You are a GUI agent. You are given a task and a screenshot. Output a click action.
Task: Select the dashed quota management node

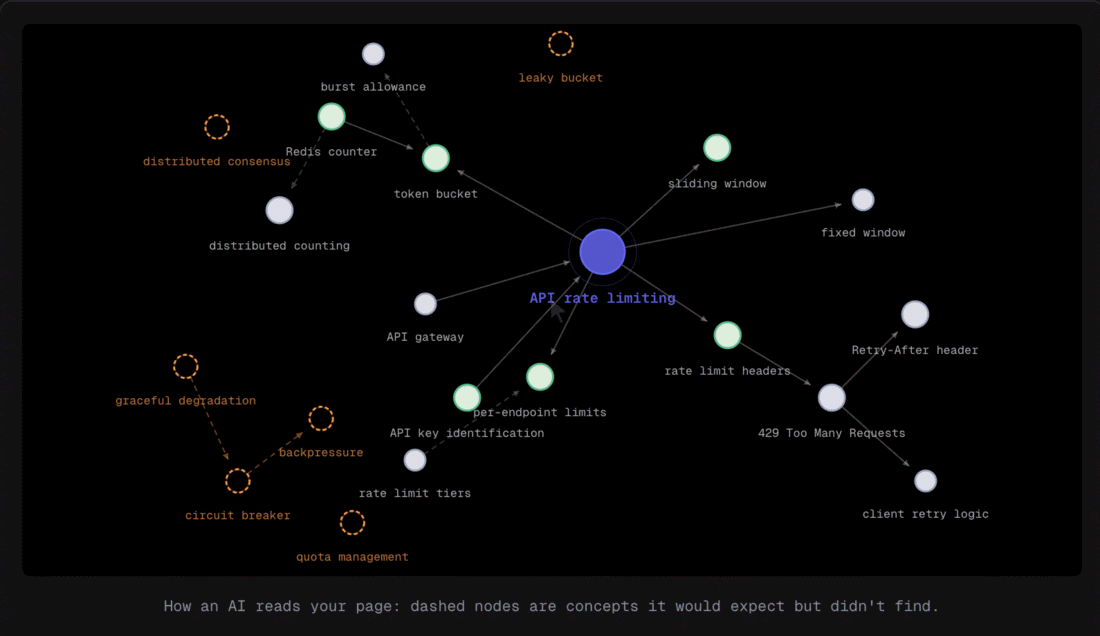(x=352, y=522)
